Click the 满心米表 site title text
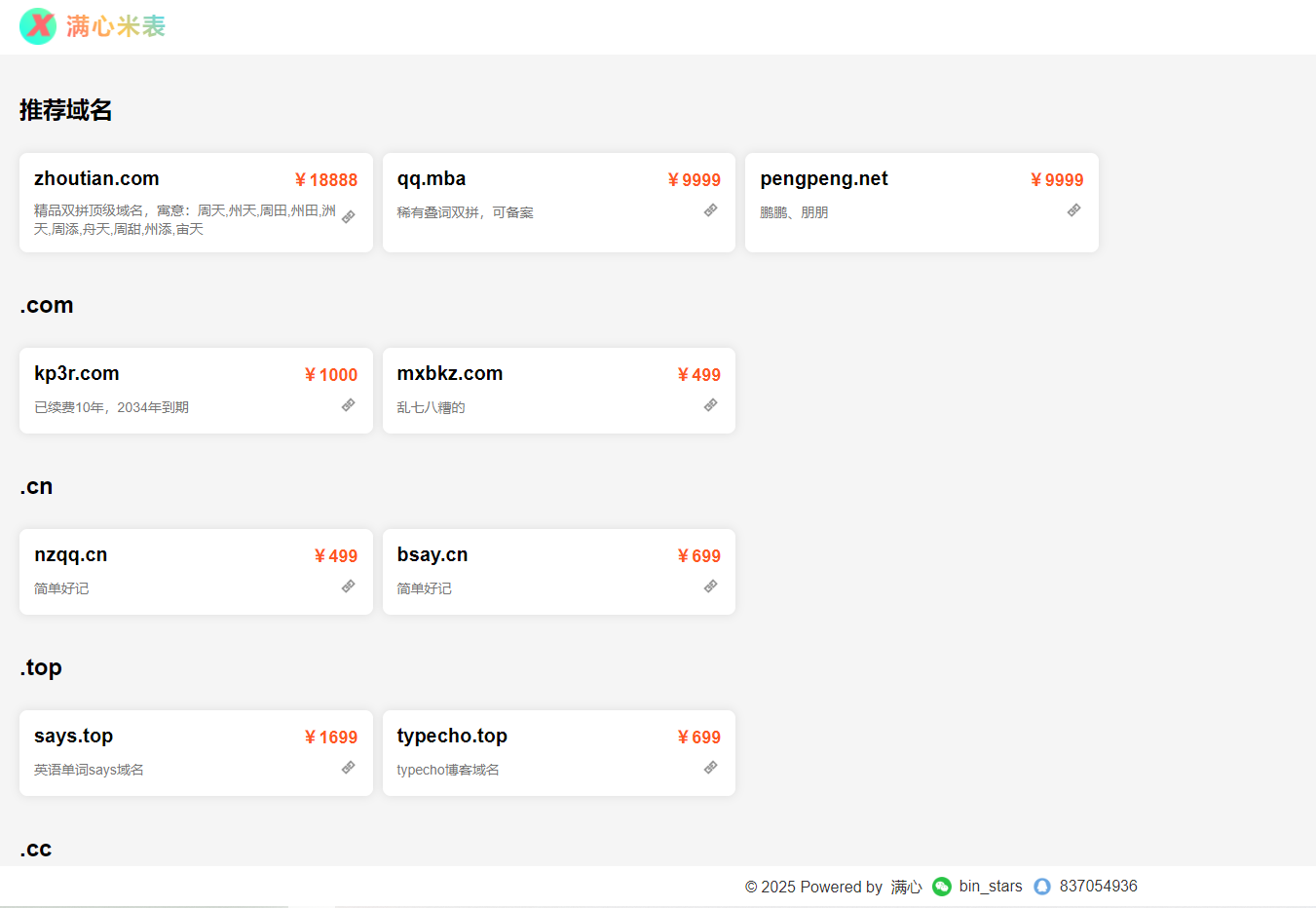1316x908 pixels. 116,26
